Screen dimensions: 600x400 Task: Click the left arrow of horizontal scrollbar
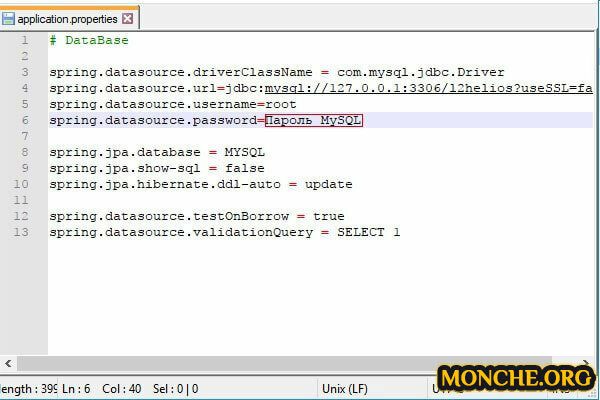pyautogui.click(x=8, y=362)
